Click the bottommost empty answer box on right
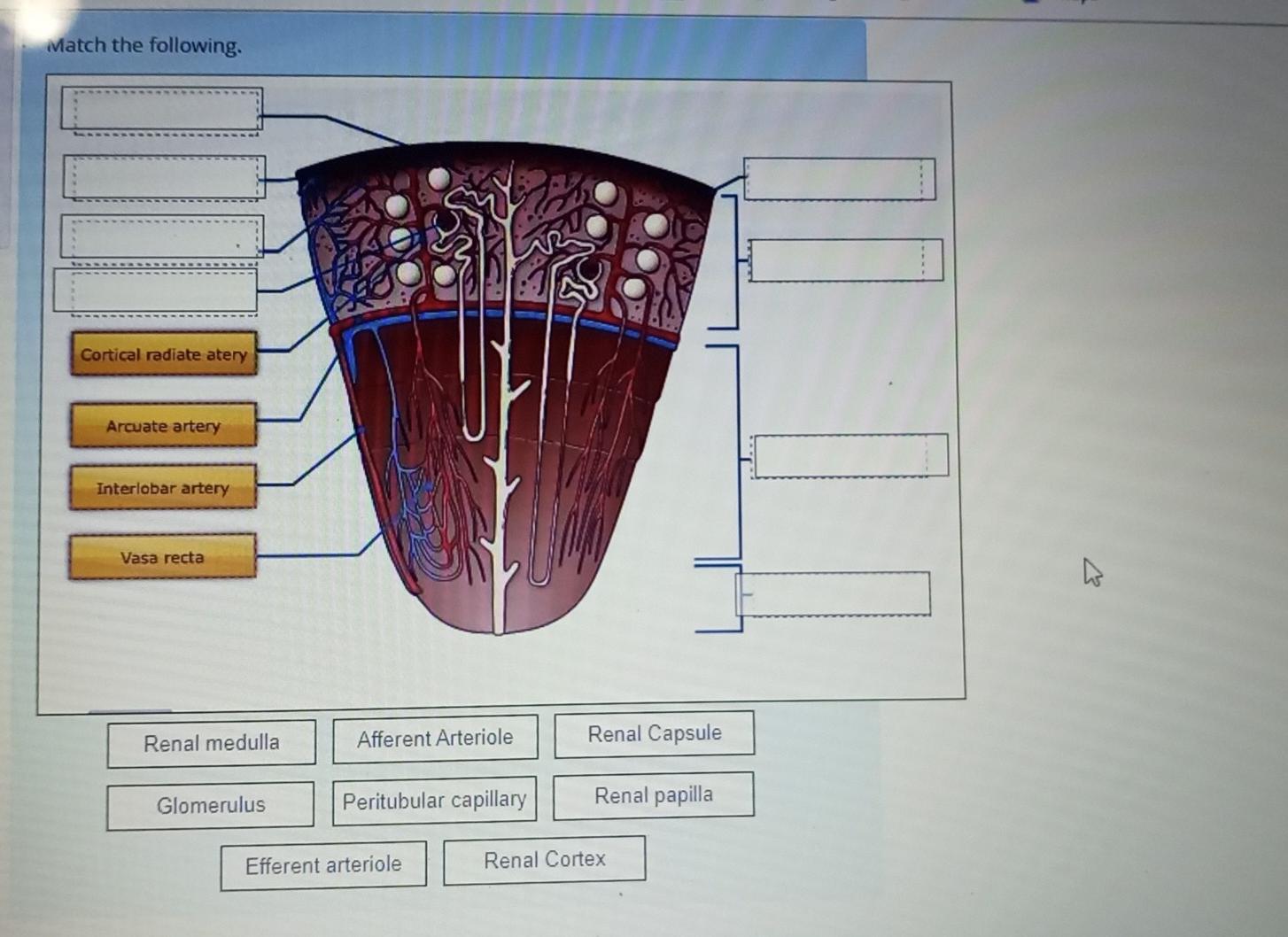1288x937 pixels. tap(833, 593)
